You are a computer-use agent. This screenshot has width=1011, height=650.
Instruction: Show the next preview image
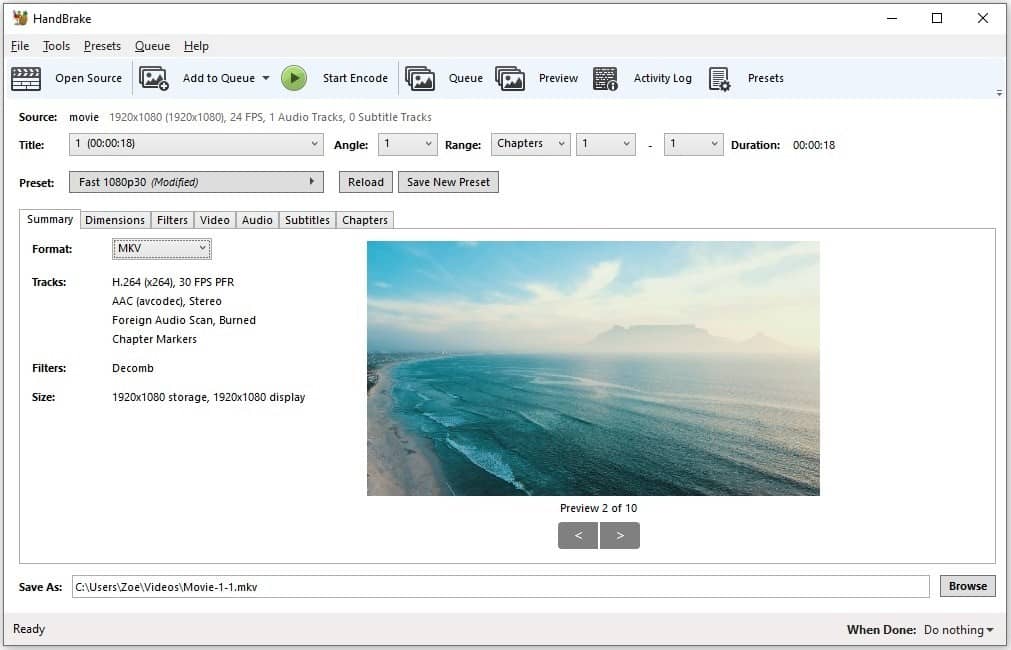[620, 535]
